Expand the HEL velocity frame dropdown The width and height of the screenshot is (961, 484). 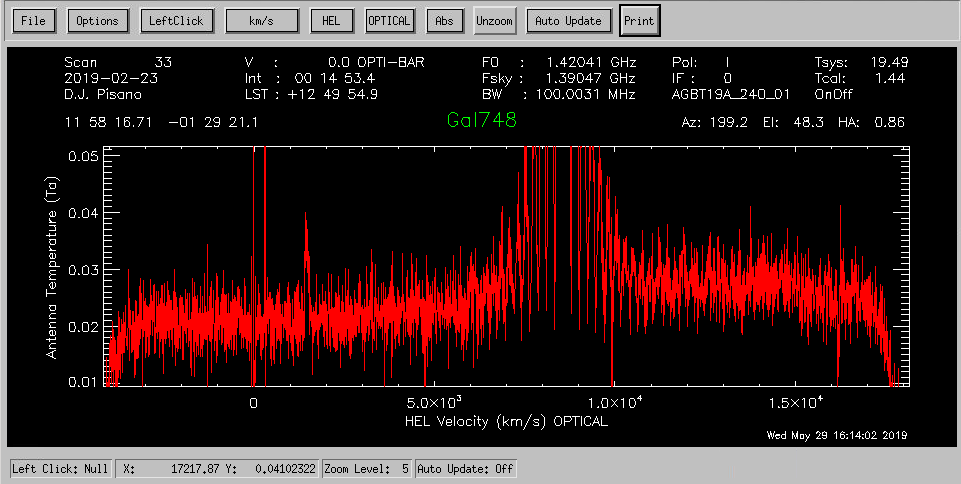332,21
